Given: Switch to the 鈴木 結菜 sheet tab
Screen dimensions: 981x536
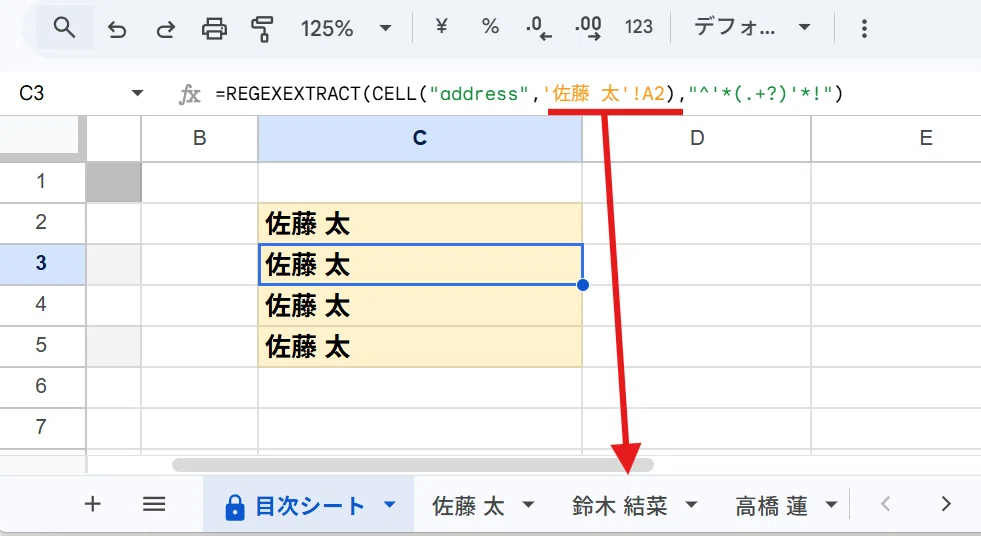Looking at the screenshot, I should [619, 506].
